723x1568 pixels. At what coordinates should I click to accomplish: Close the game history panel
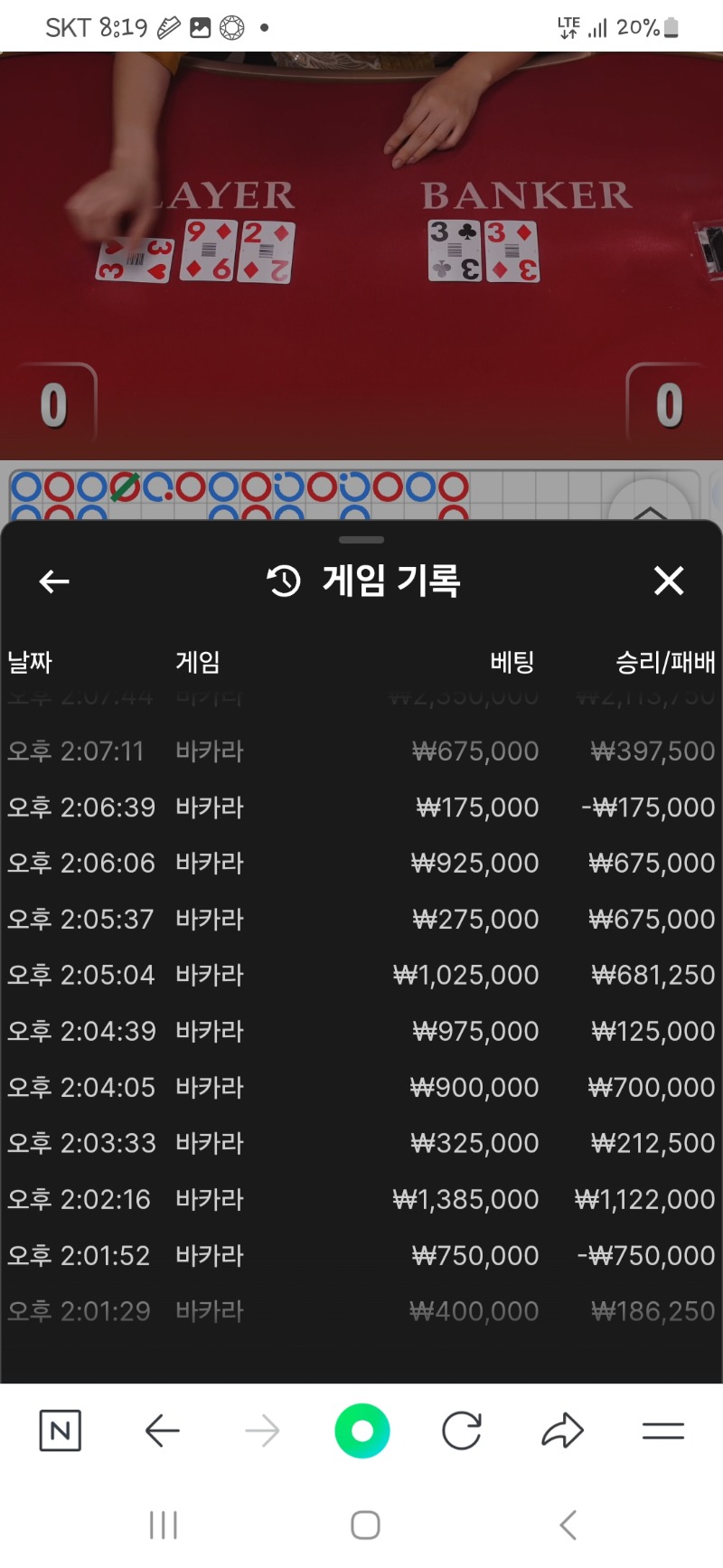pos(669,581)
